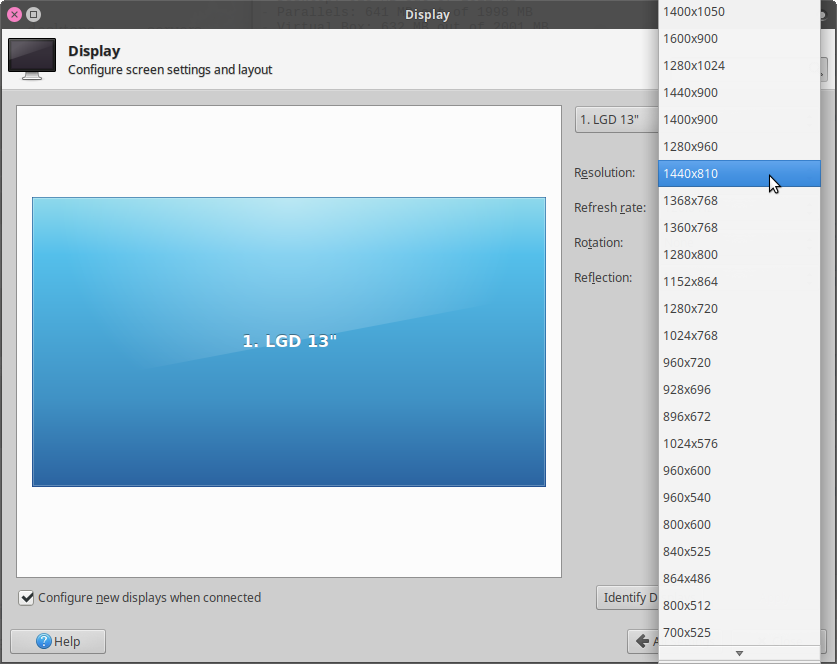Pick 896x672 from the list

pyautogui.click(x=739, y=417)
